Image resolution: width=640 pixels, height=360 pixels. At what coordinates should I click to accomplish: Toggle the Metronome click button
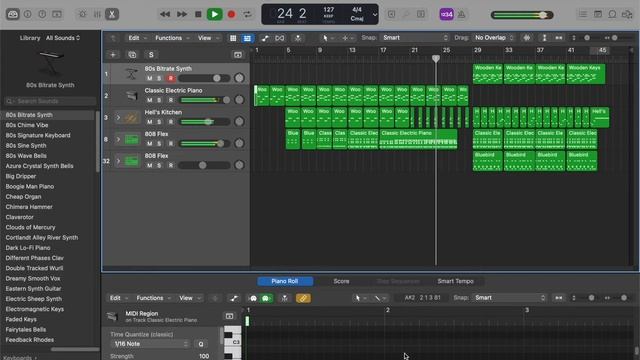tap(462, 14)
